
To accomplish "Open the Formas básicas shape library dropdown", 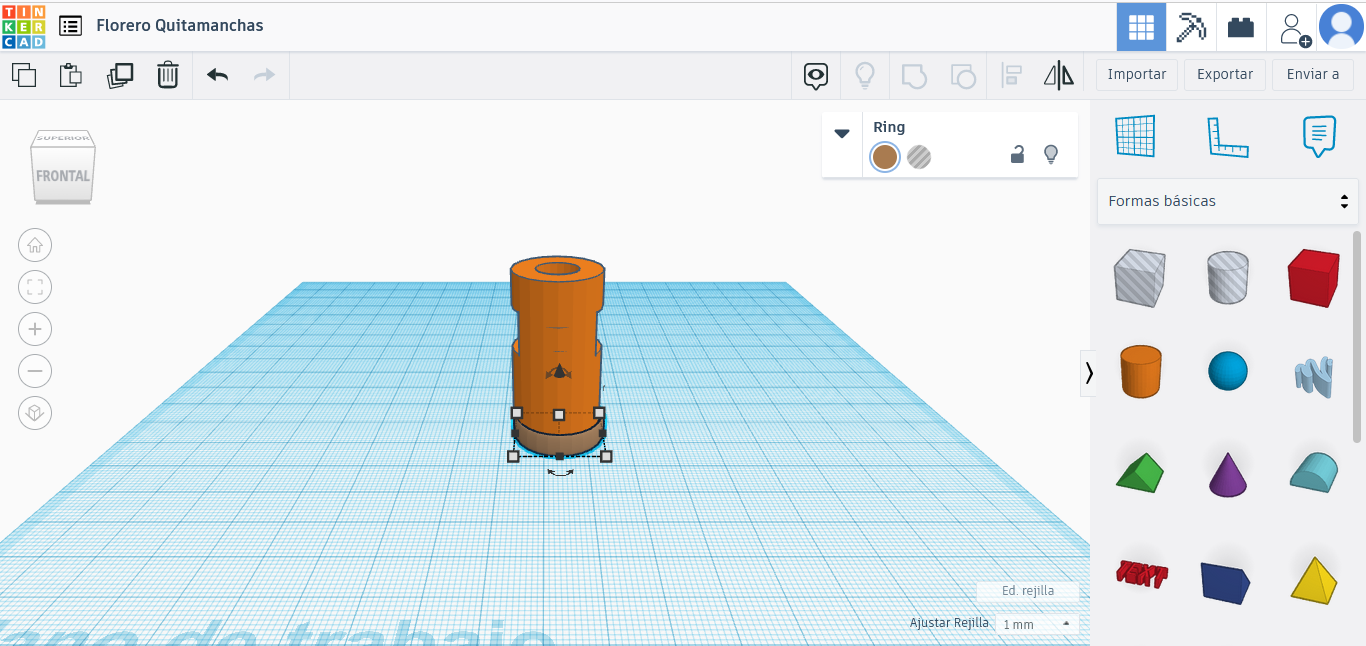I will click(1228, 201).
